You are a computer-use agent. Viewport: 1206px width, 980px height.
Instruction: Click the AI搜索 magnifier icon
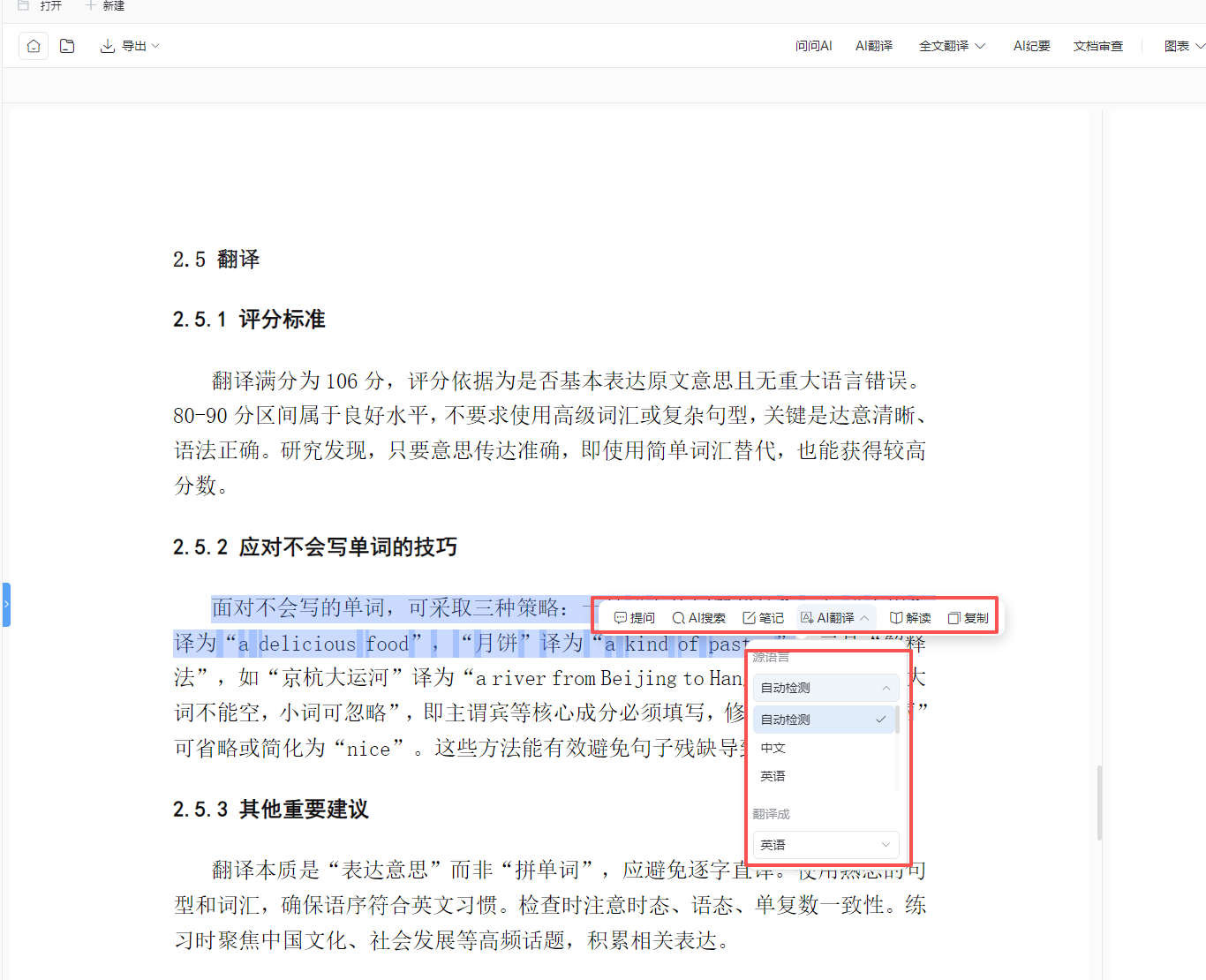[x=678, y=618]
